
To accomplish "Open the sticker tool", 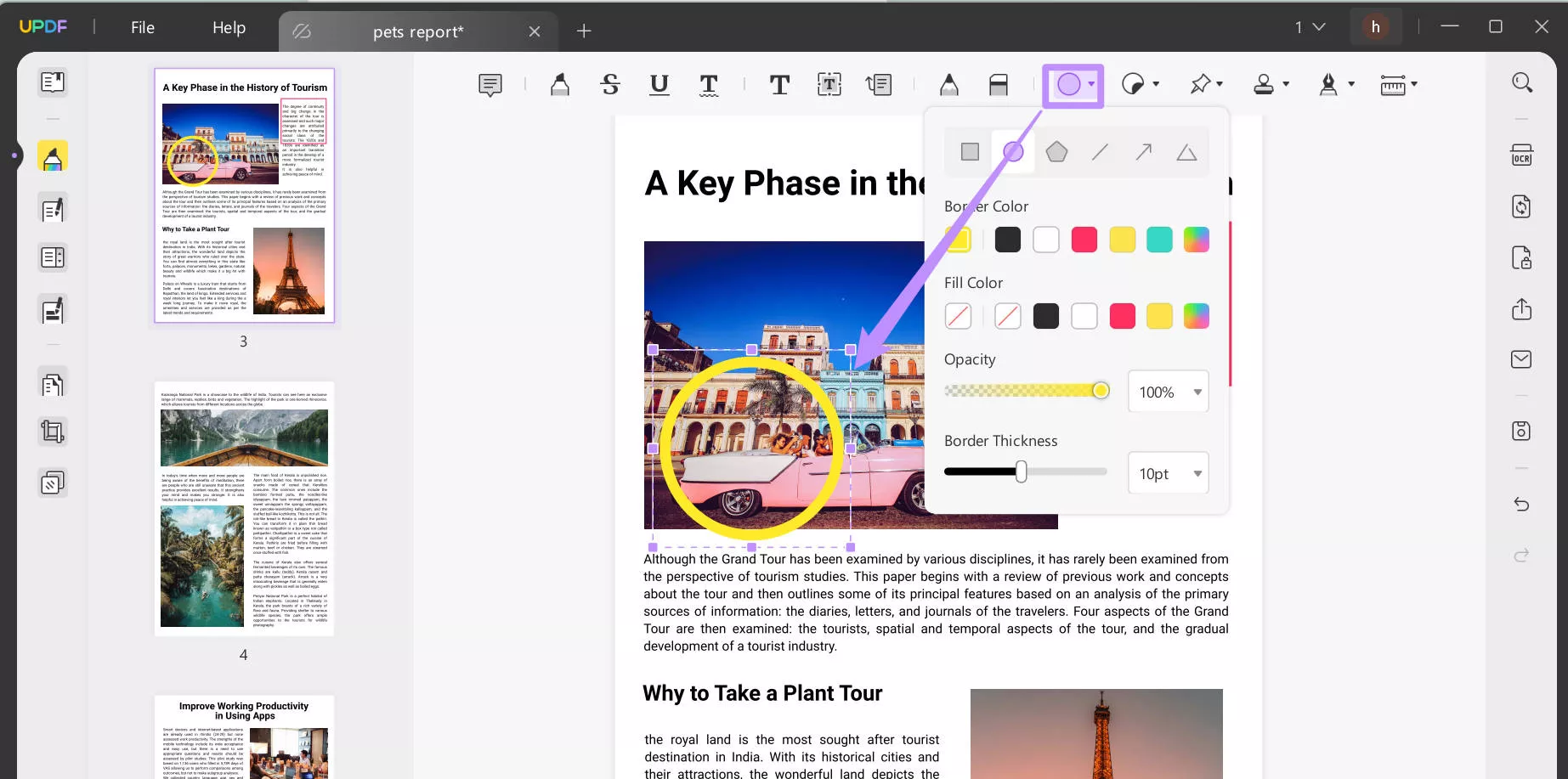I will (x=1133, y=83).
